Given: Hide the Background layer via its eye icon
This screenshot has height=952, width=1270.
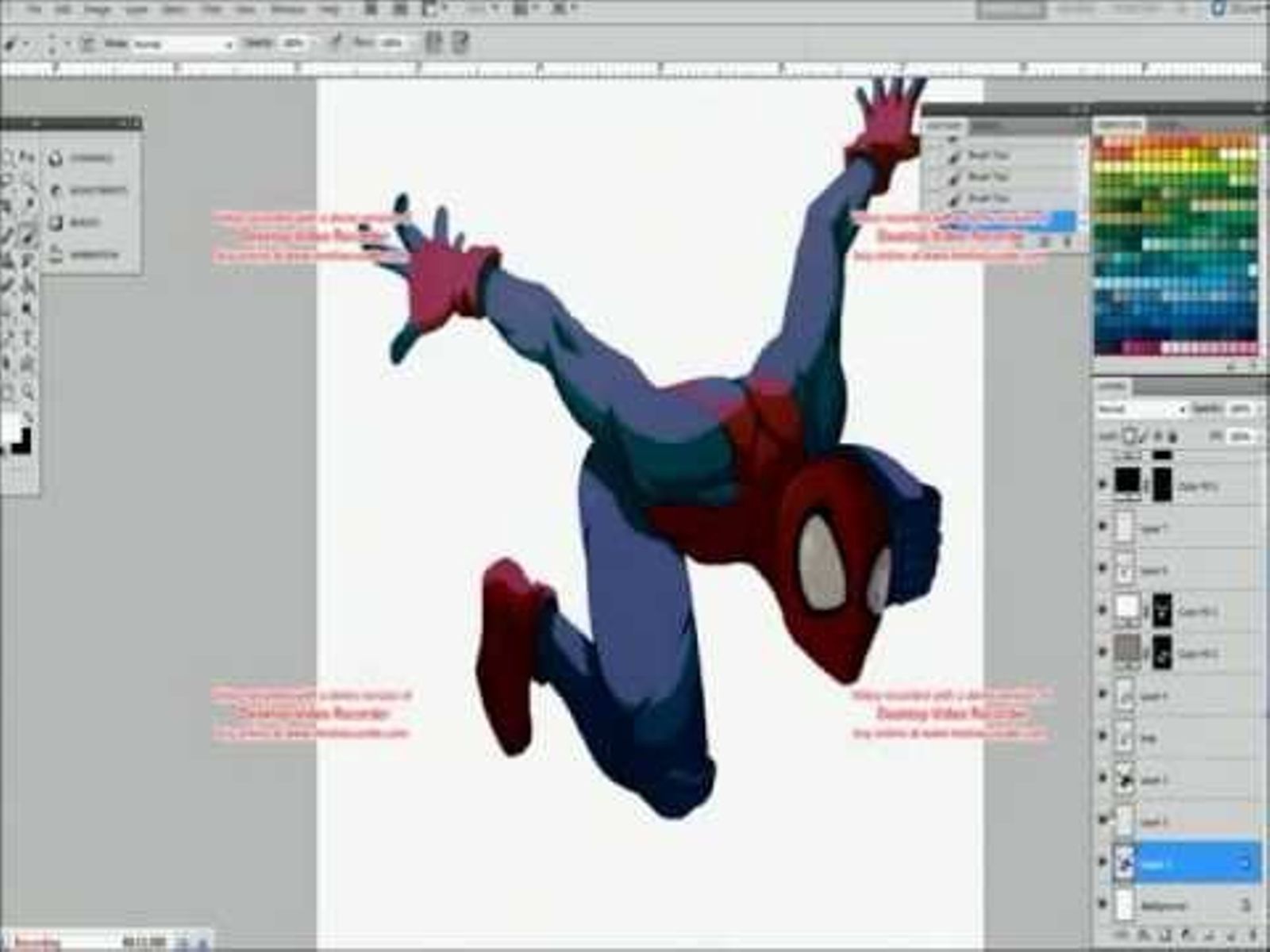Looking at the screenshot, I should pyautogui.click(x=1102, y=904).
